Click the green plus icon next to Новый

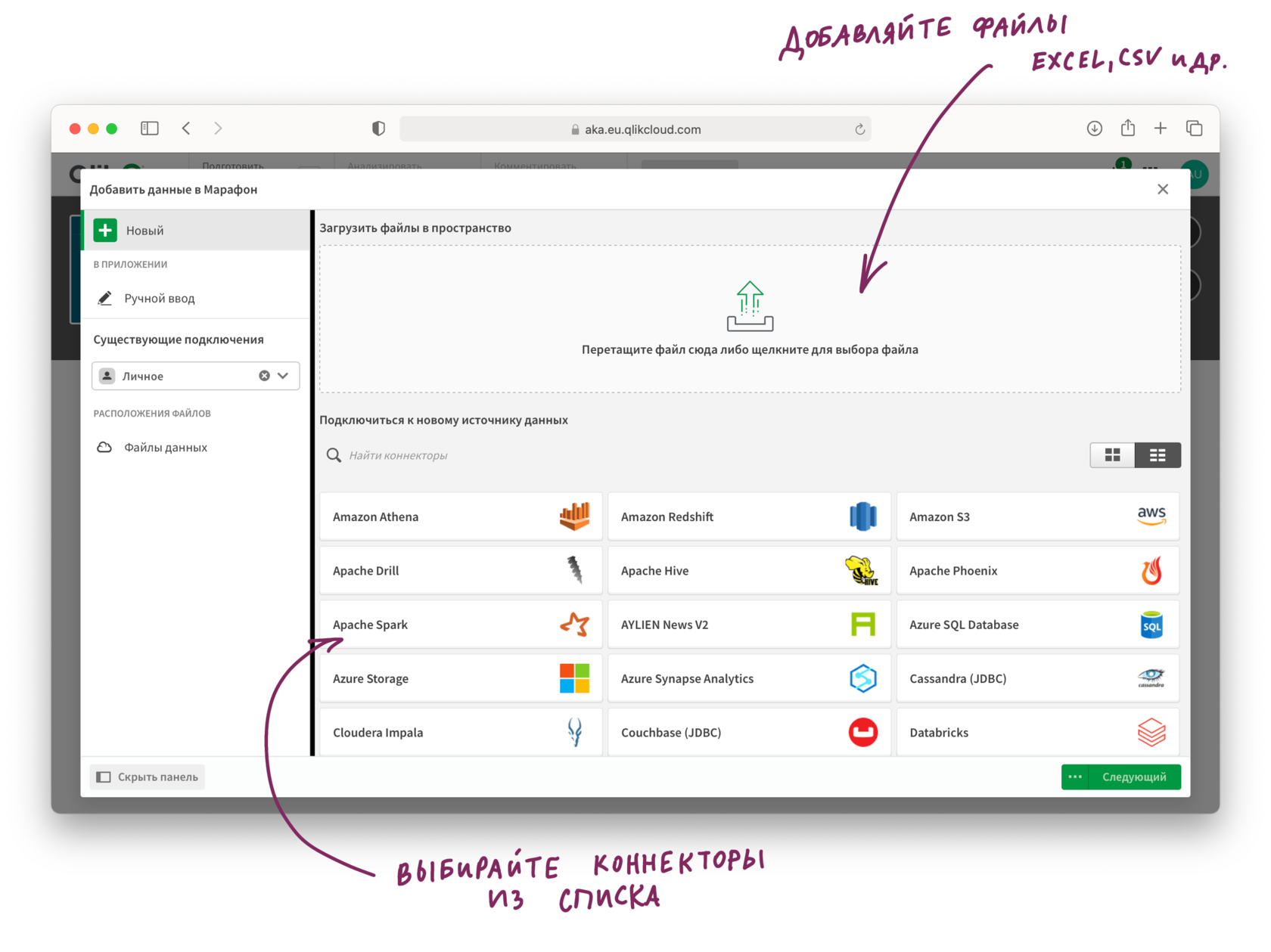point(105,230)
